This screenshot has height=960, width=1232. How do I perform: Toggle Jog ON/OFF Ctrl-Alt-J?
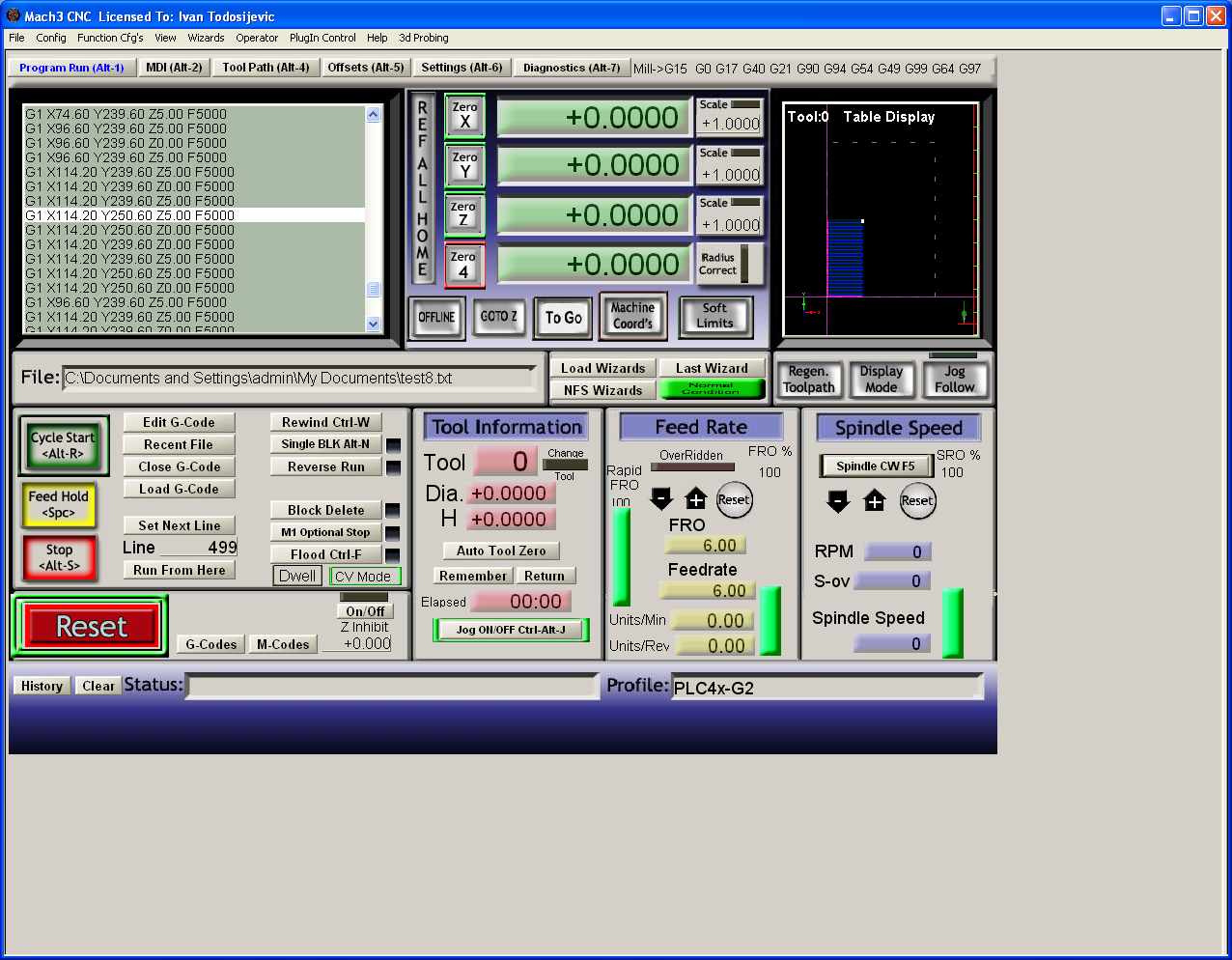[511, 630]
